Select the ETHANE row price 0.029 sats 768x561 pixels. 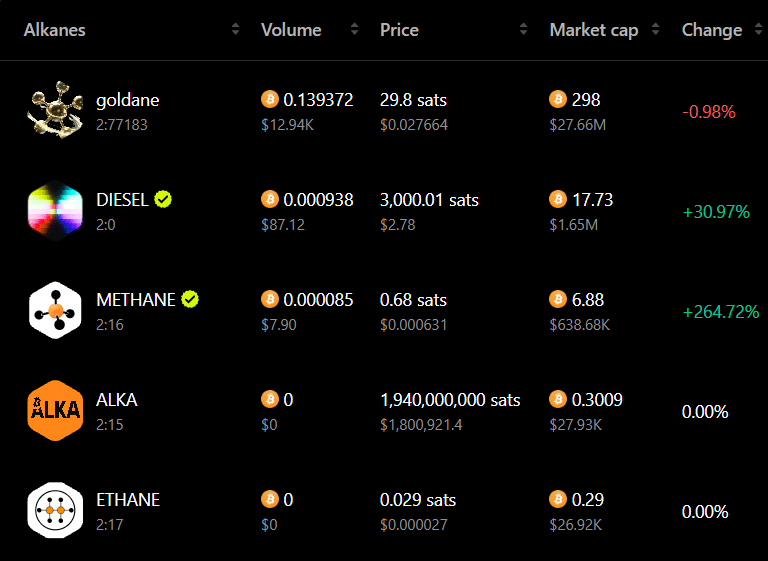(418, 500)
